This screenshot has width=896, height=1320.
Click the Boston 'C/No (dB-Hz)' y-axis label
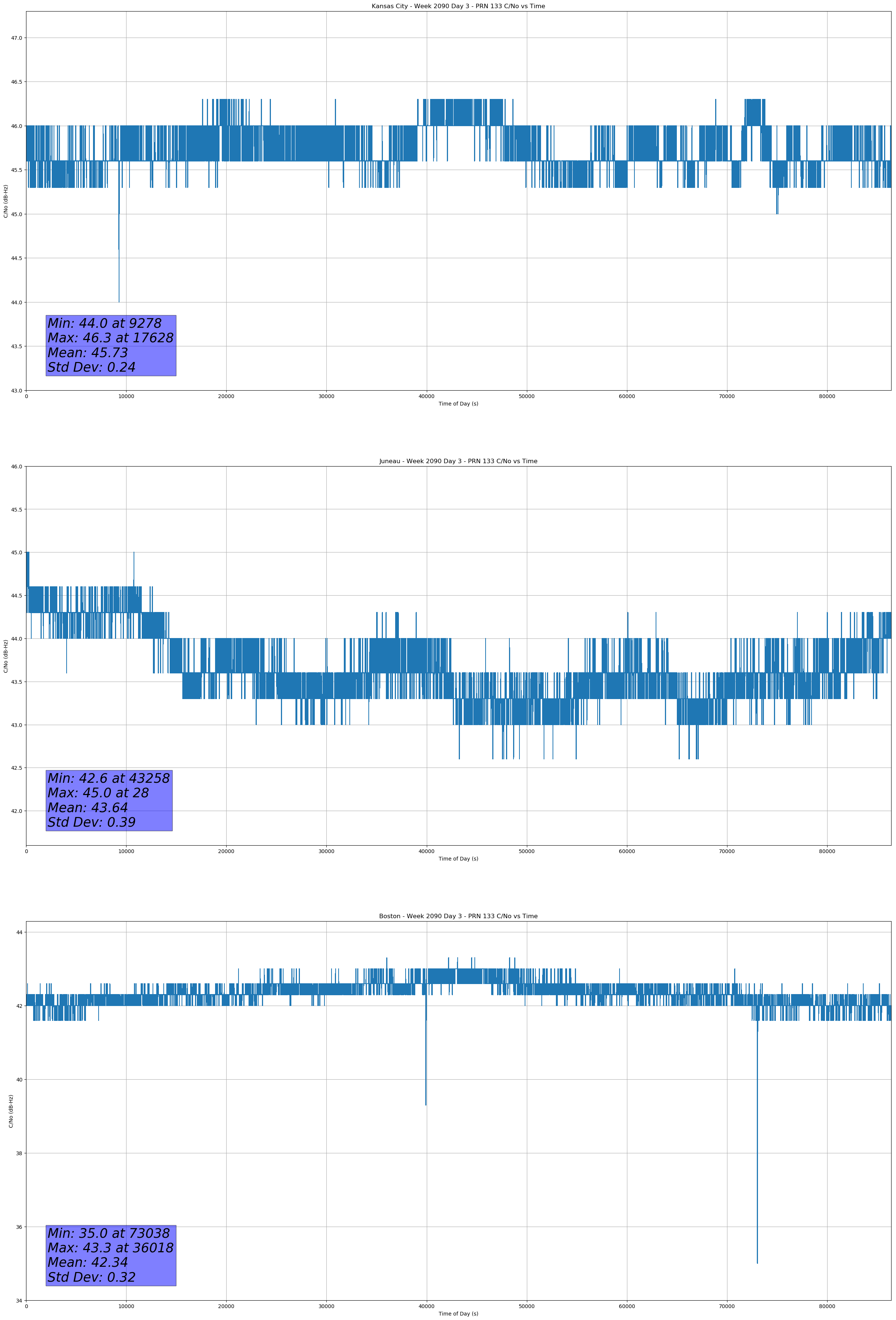[11, 1111]
